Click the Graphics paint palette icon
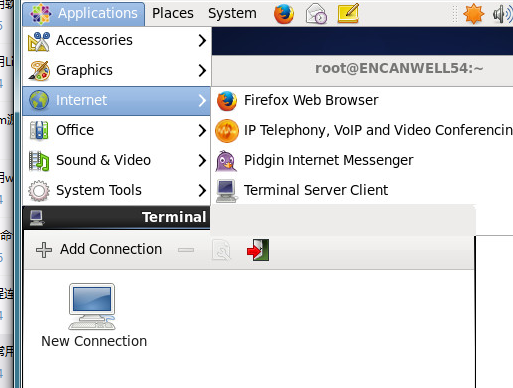This screenshot has height=388, width=513. click(x=39, y=71)
